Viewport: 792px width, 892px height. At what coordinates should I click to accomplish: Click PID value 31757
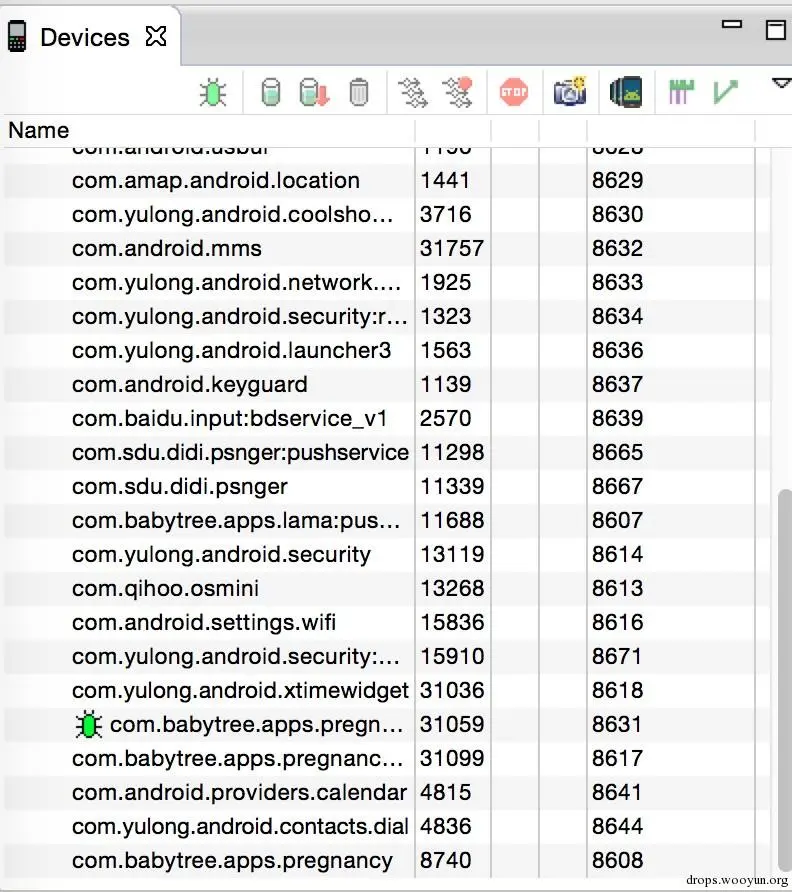click(x=452, y=249)
